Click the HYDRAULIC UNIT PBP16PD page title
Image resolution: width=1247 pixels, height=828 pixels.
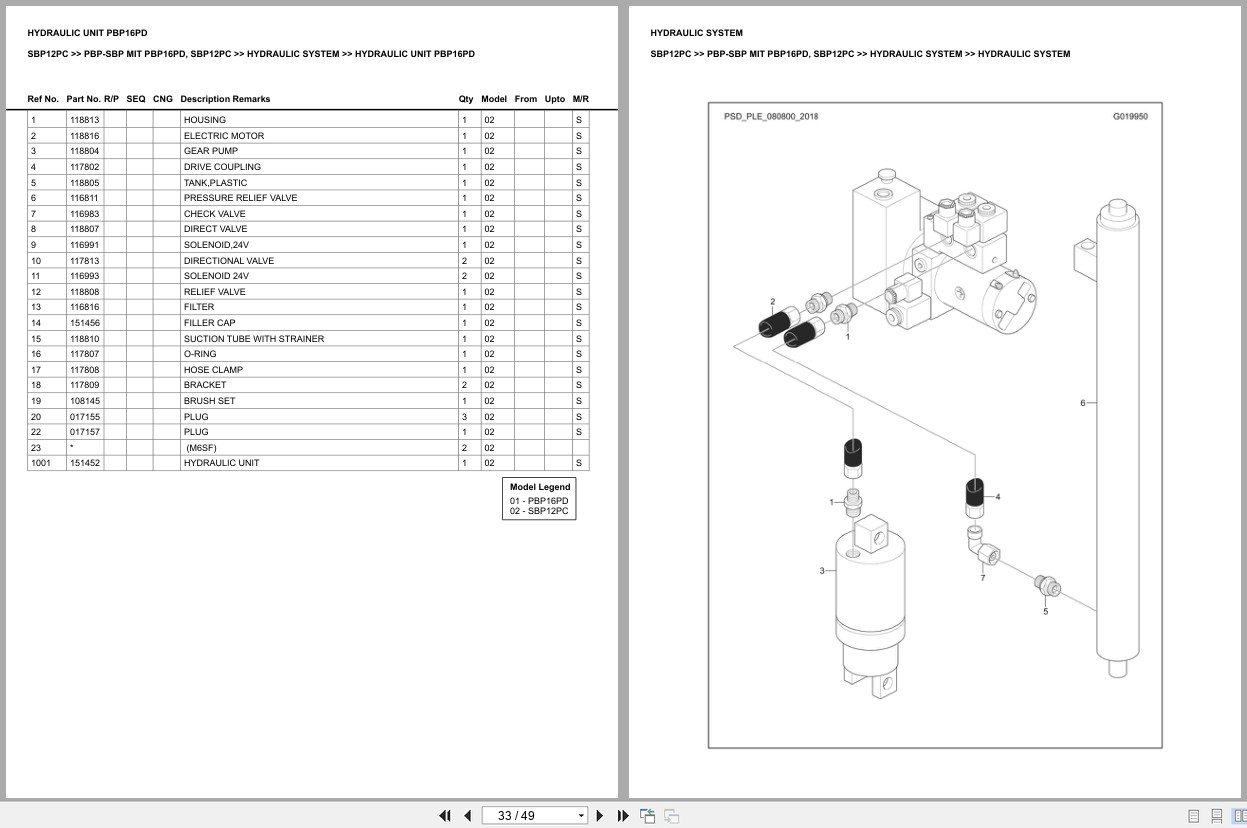(x=87, y=33)
